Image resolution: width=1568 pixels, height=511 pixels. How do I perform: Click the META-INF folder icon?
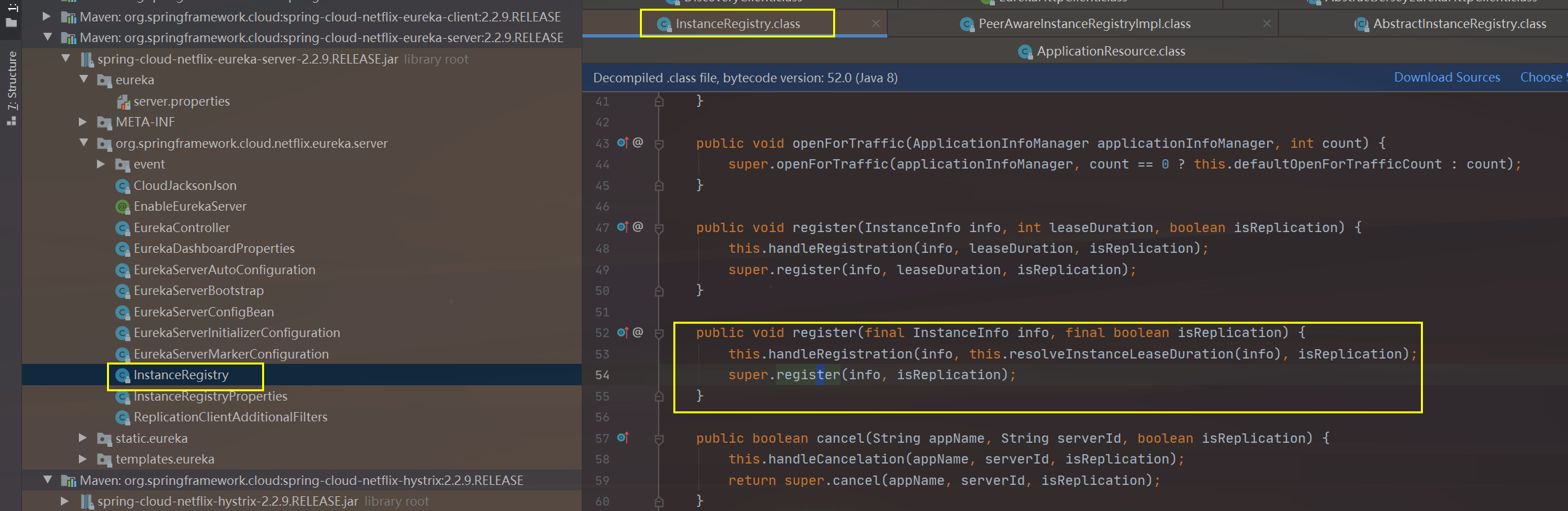point(104,122)
